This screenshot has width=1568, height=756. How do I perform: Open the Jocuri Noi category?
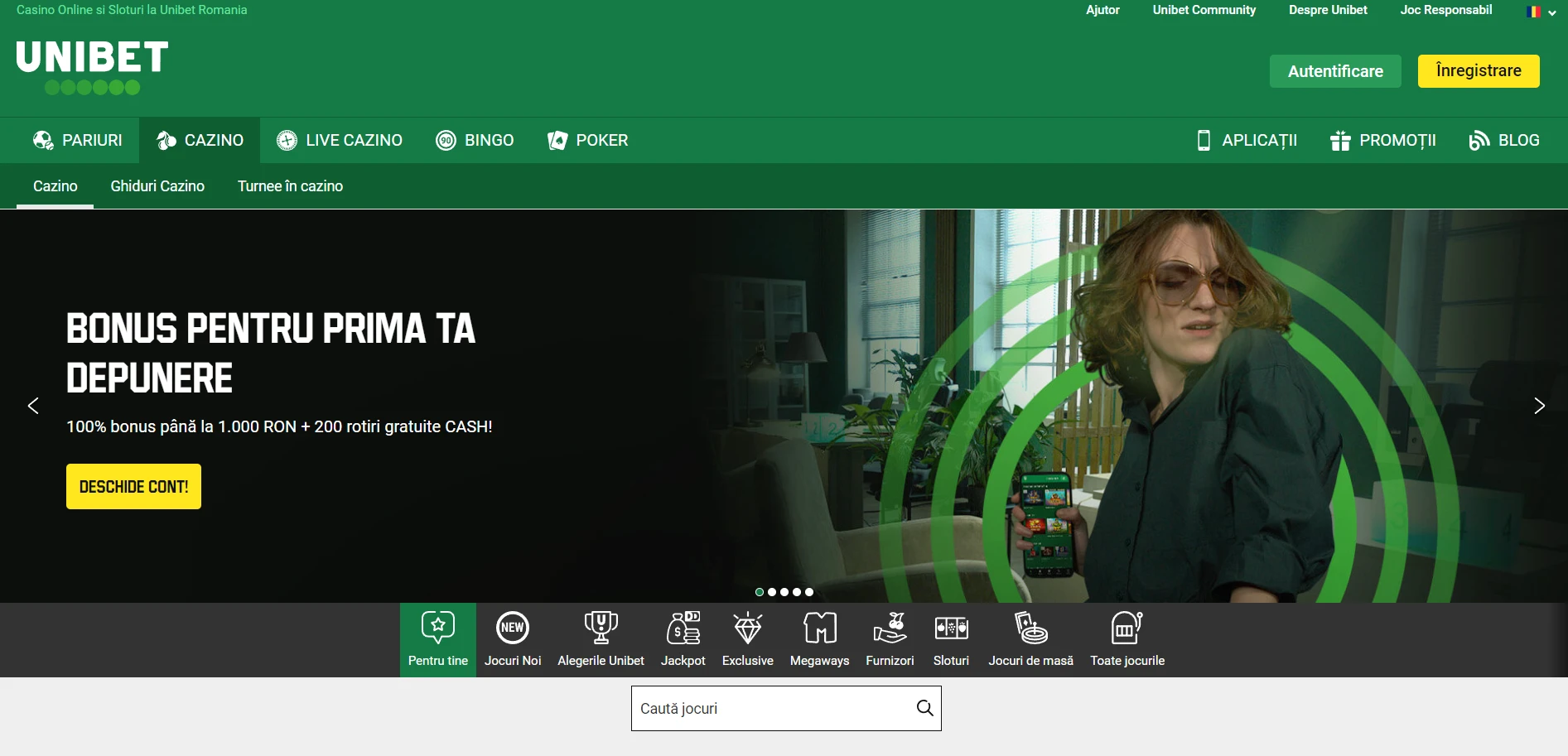pyautogui.click(x=513, y=640)
